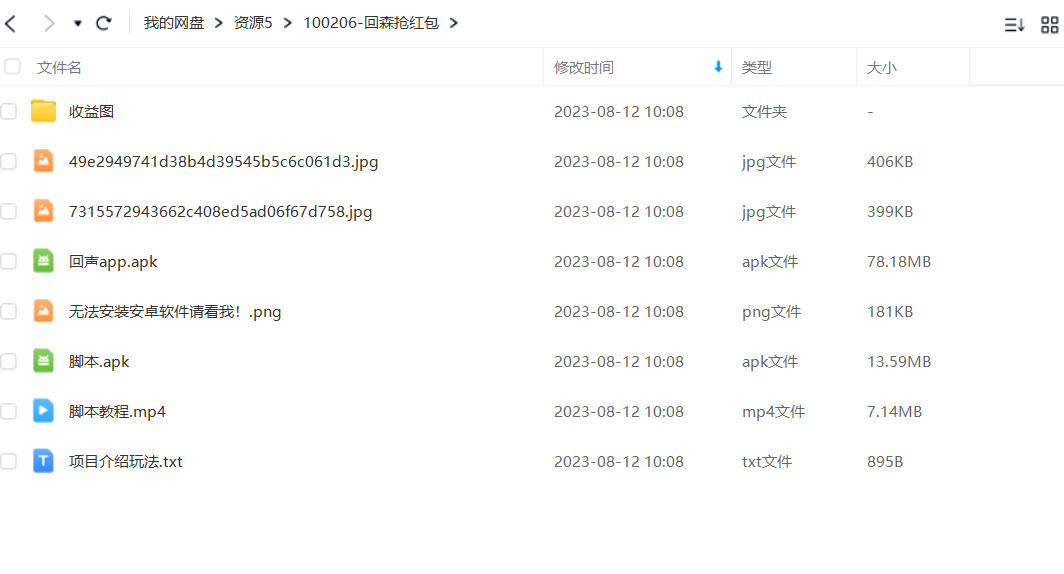Image resolution: width=1064 pixels, height=574 pixels.
Task: Click size value 13.59MB
Action: pyautogui.click(x=898, y=362)
